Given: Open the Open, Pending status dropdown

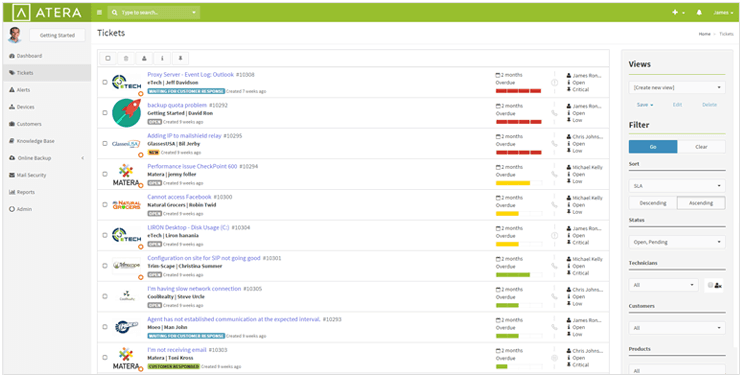Looking at the screenshot, I should point(677,242).
